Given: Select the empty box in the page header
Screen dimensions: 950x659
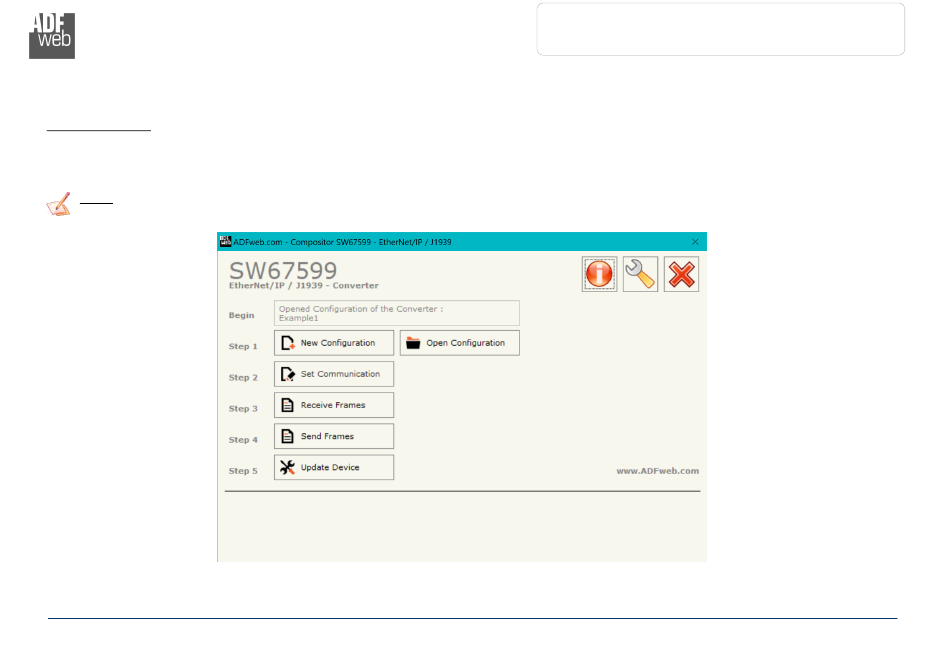Looking at the screenshot, I should click(720, 29).
